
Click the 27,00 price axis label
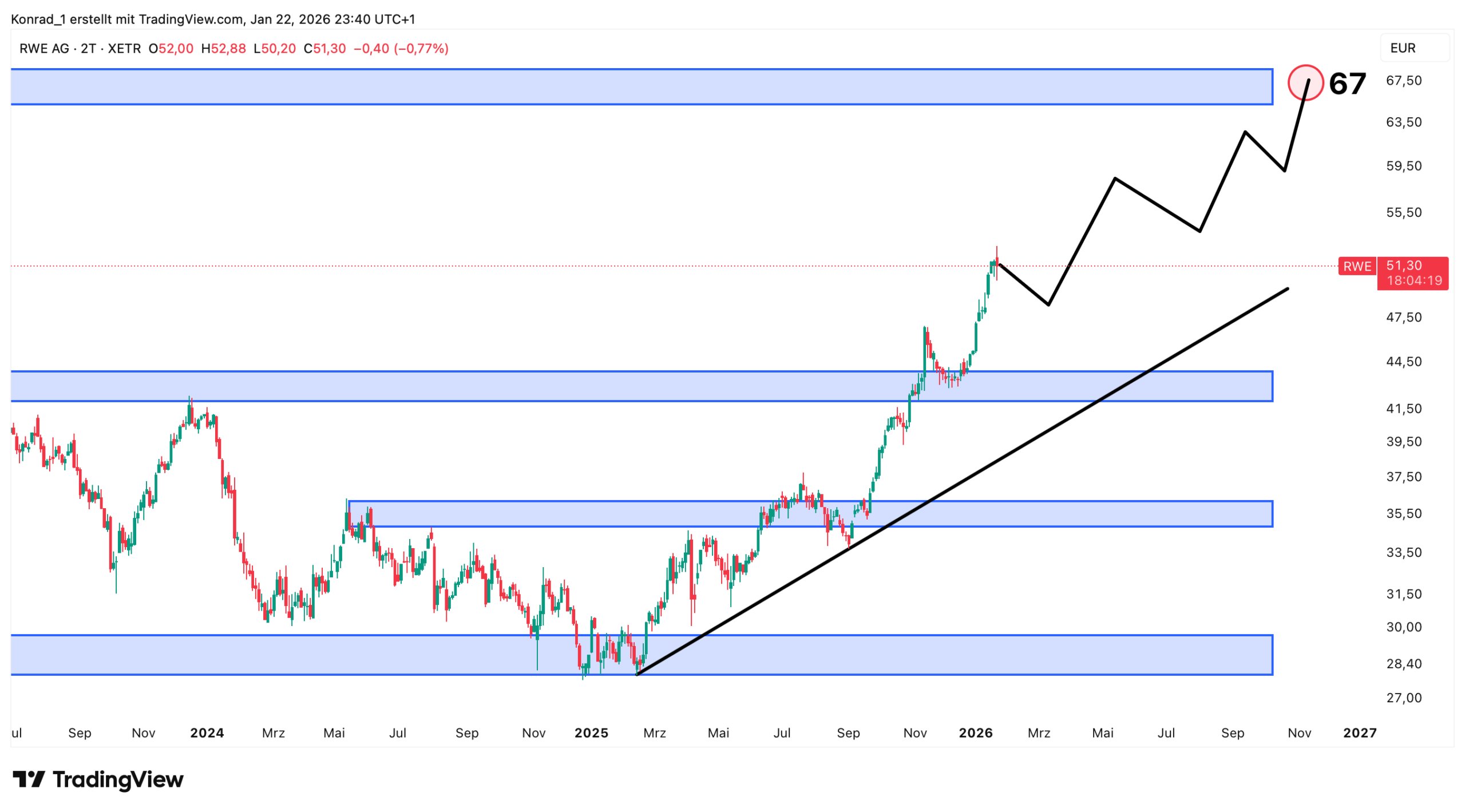coord(1403,698)
